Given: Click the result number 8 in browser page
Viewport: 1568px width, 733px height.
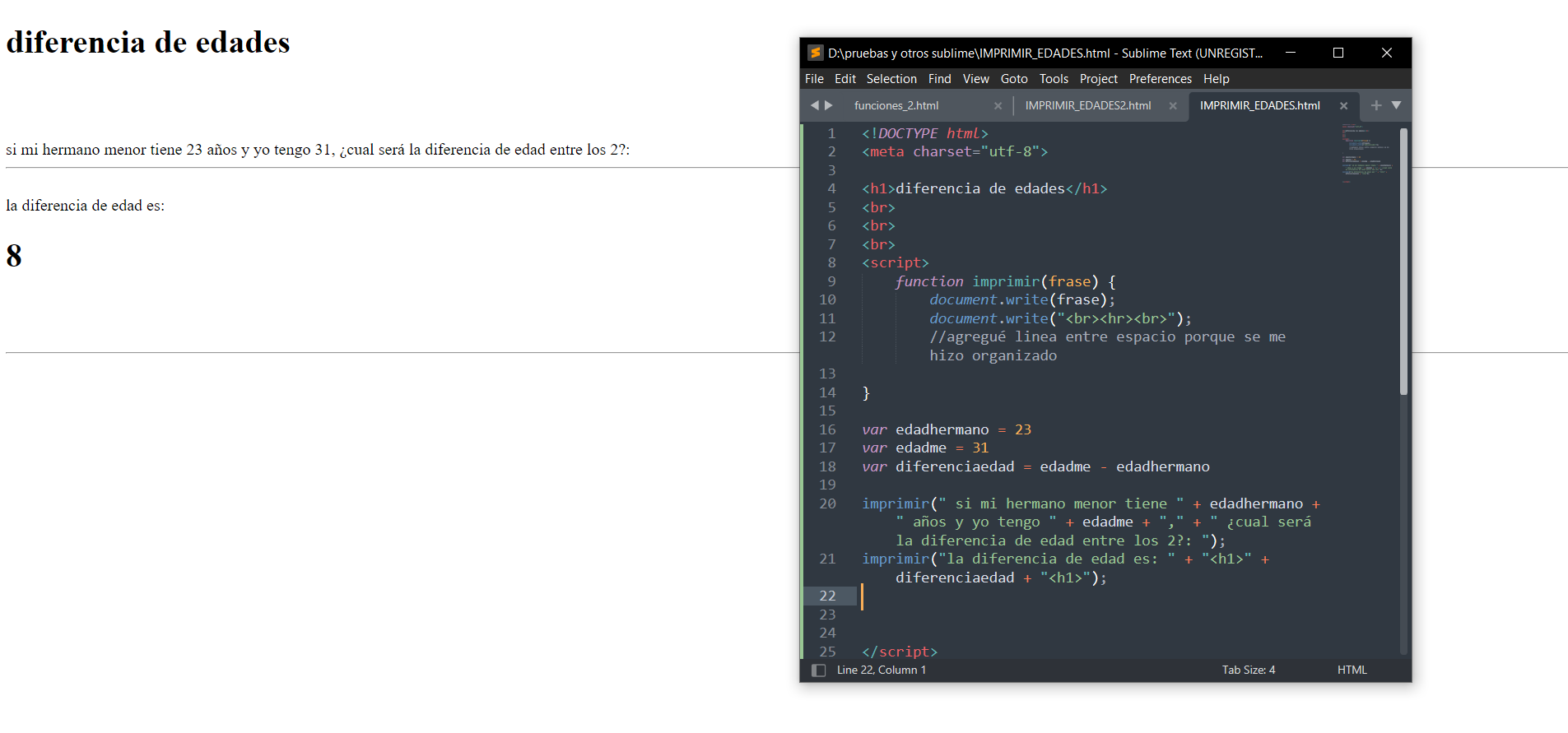Looking at the screenshot, I should pos(14,256).
